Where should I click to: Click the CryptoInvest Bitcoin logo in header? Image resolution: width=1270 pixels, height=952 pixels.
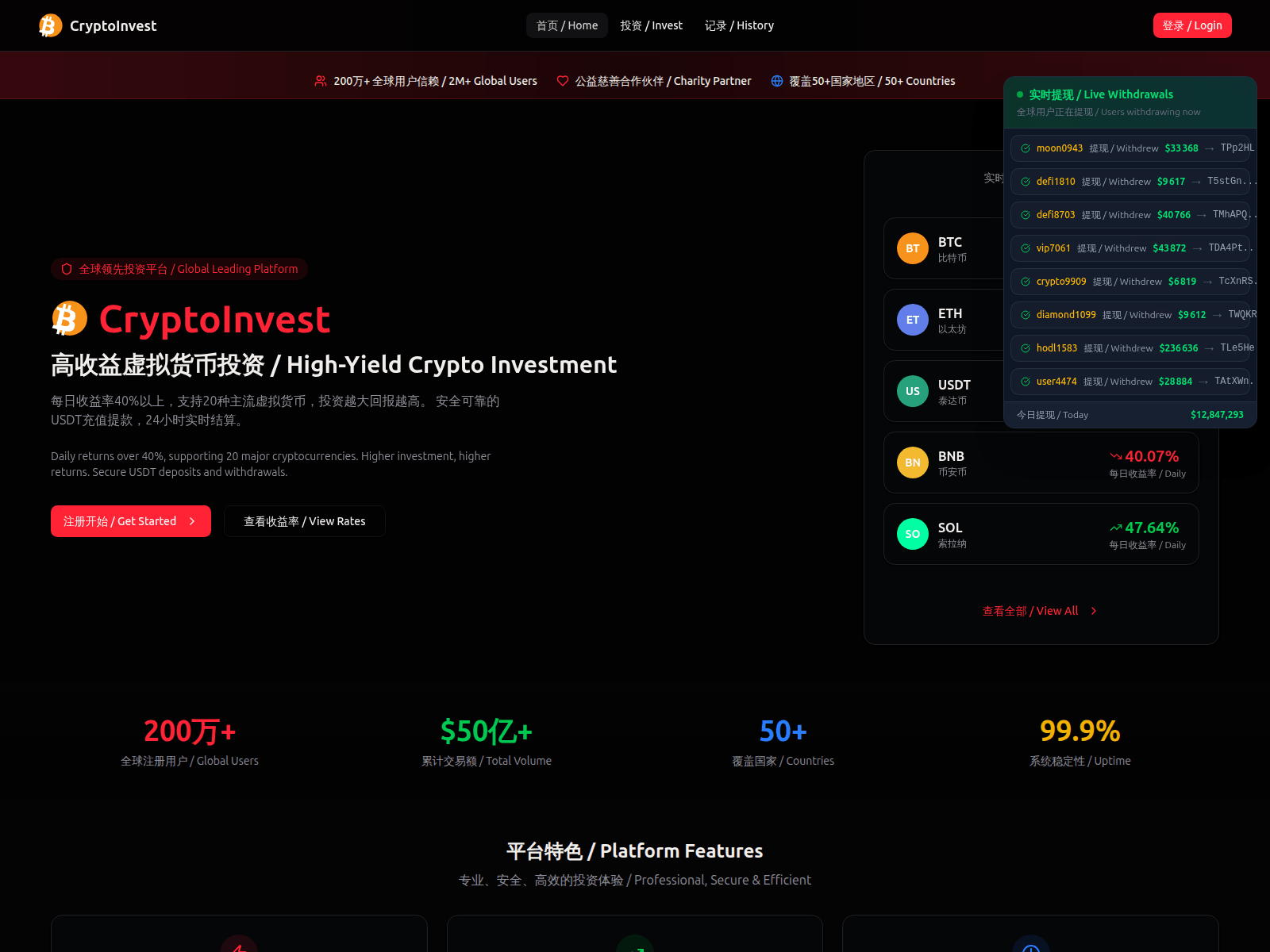tap(49, 25)
